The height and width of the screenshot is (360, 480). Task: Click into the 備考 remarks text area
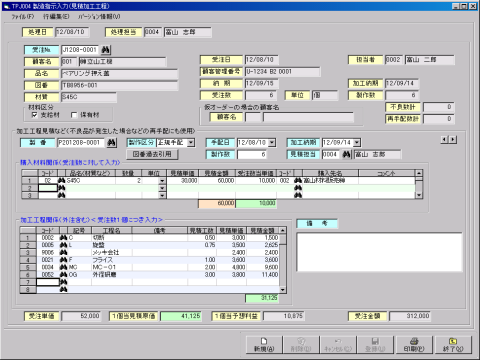(x=379, y=252)
